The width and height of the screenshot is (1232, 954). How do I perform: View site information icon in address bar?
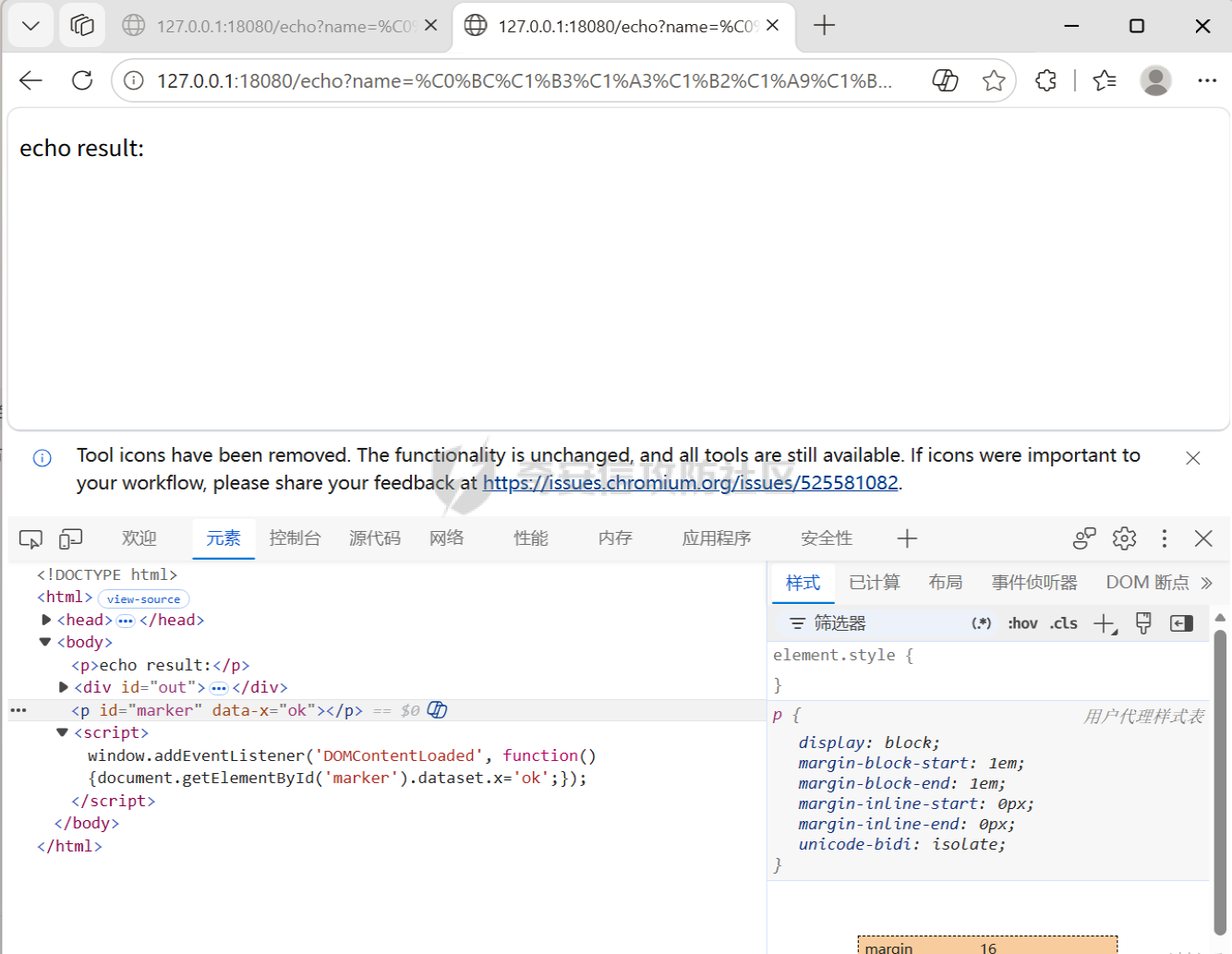(134, 81)
